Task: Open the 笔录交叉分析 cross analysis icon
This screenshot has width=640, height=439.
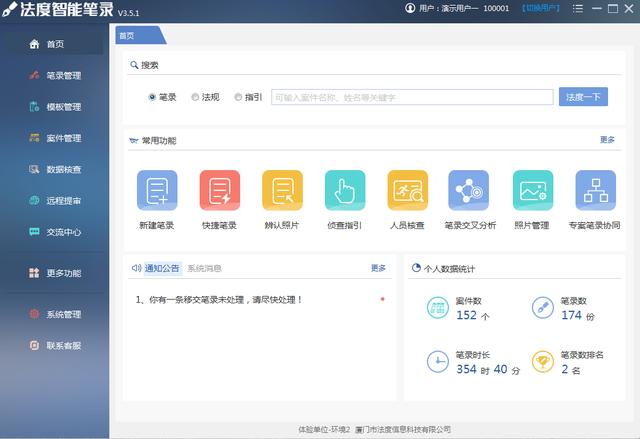Action: coord(470,190)
